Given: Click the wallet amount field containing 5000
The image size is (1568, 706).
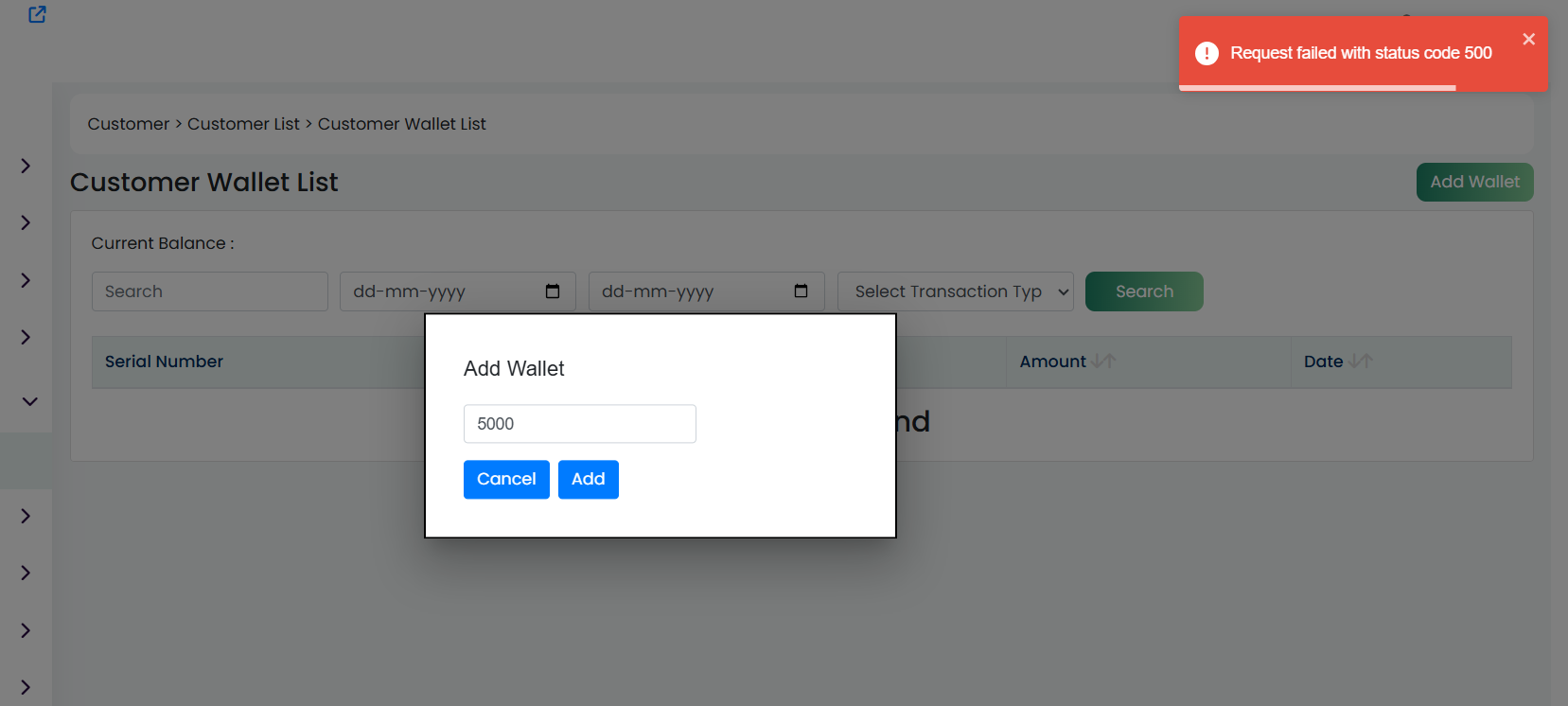Looking at the screenshot, I should click(580, 424).
